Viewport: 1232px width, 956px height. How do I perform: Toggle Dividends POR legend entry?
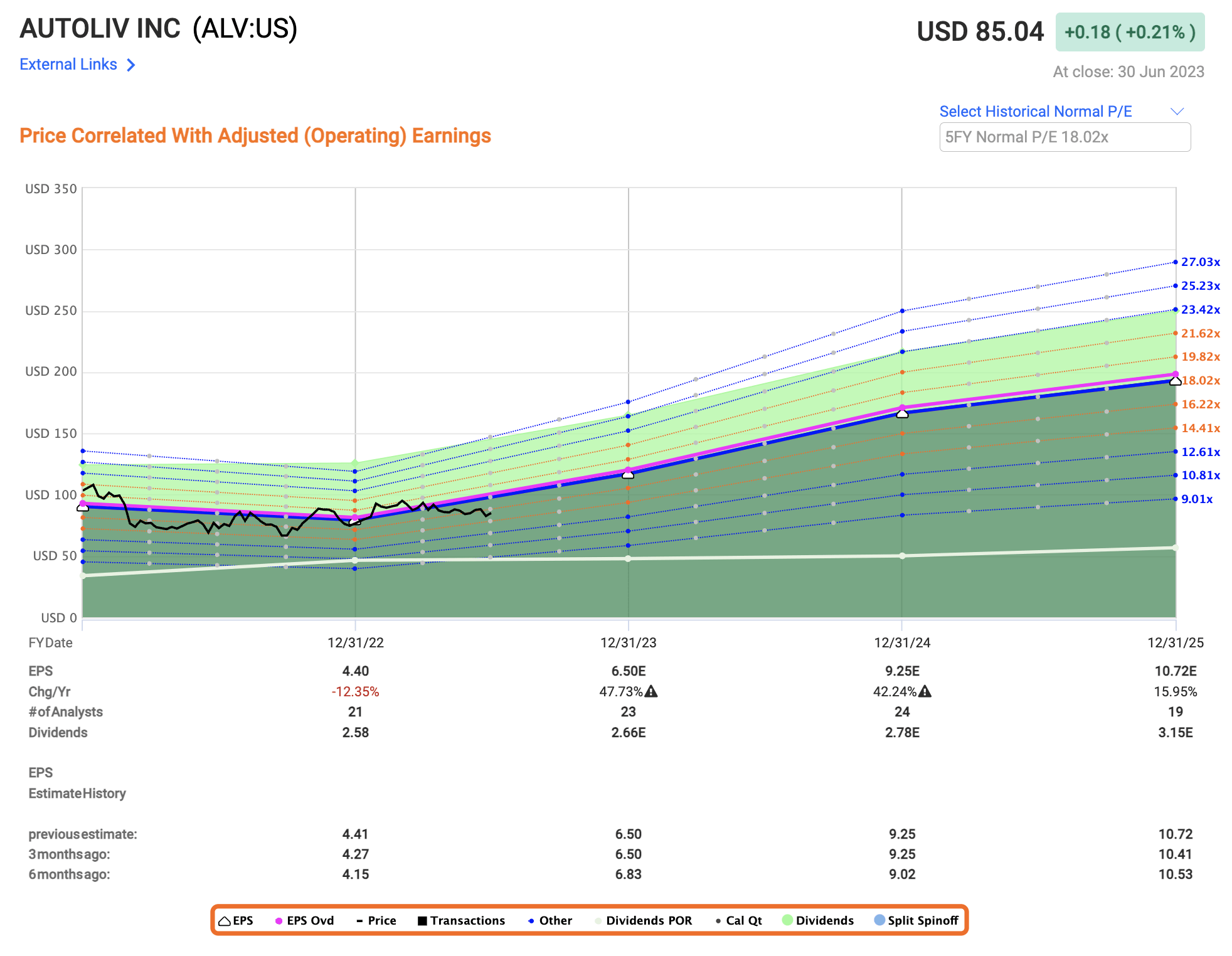pyautogui.click(x=644, y=921)
